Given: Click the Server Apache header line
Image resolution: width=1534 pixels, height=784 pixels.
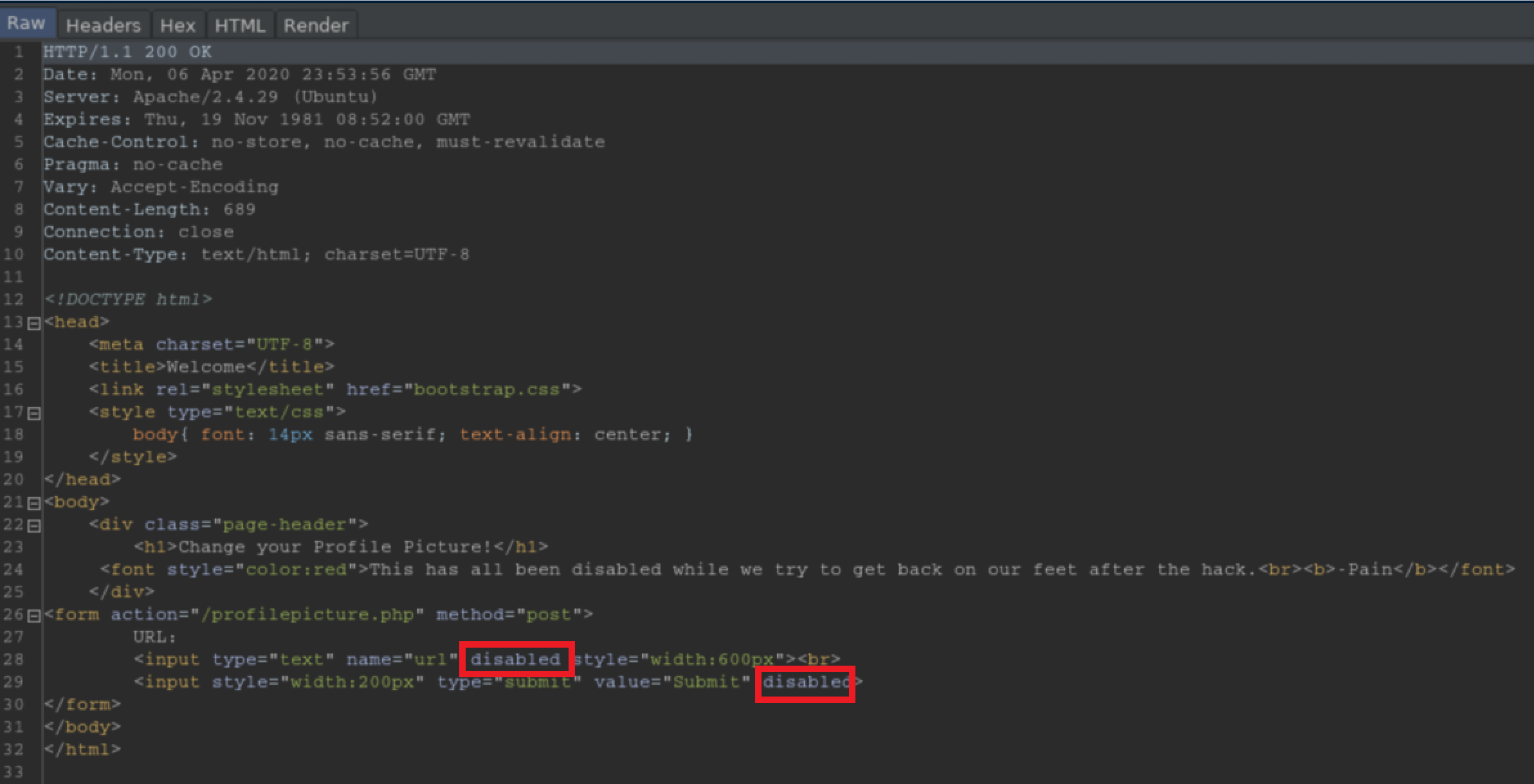Looking at the screenshot, I should tap(210, 97).
